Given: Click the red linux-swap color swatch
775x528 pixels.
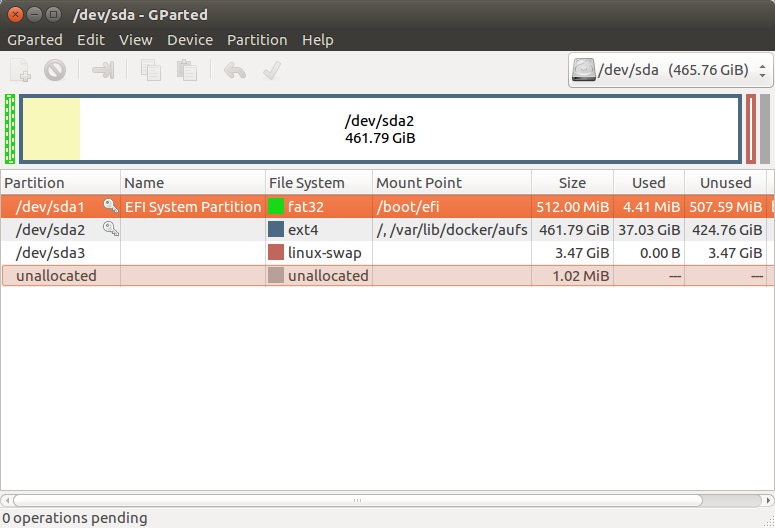Looking at the screenshot, I should (276, 252).
